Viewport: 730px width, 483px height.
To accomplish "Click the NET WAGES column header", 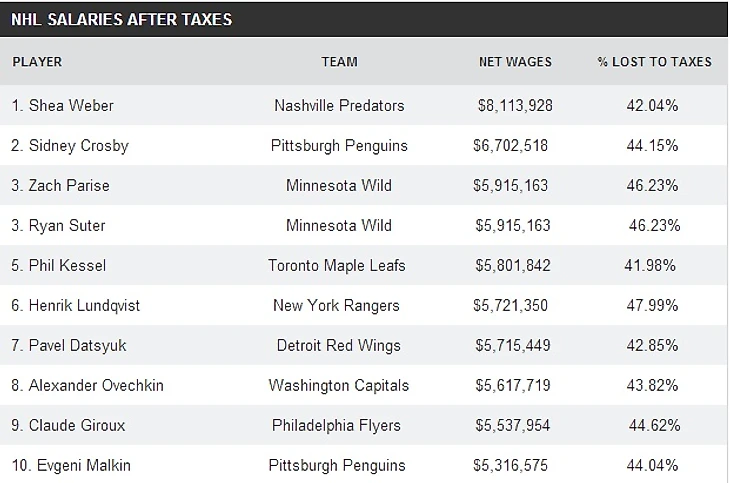I will tap(515, 62).
